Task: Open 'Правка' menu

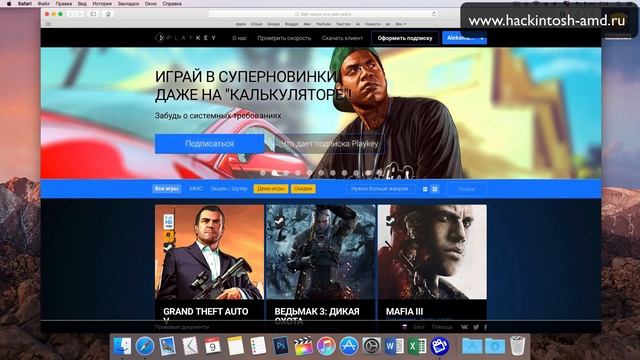Action: pyautogui.click(x=63, y=4)
